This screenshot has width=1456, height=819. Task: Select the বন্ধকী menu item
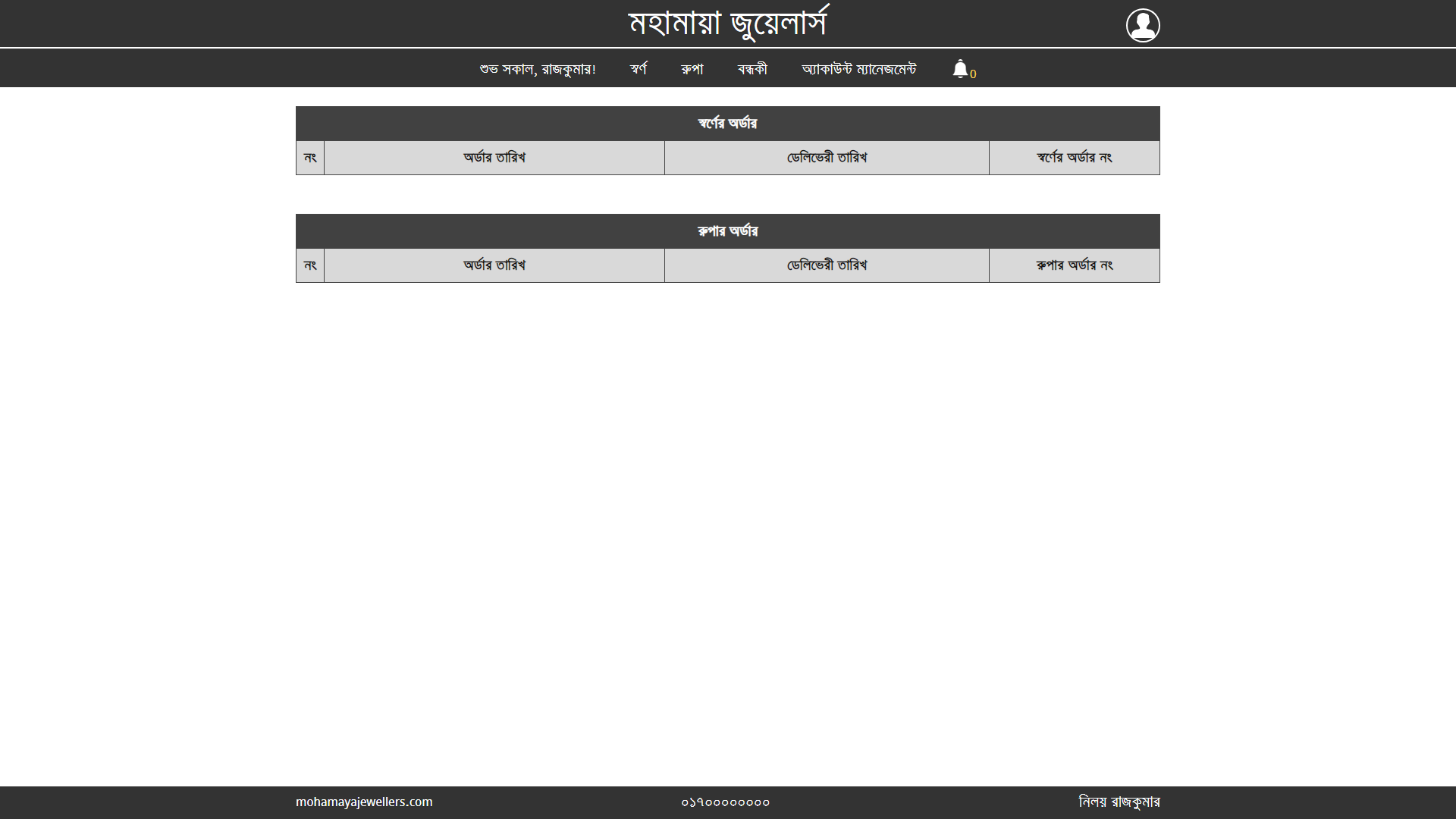pyautogui.click(x=752, y=69)
